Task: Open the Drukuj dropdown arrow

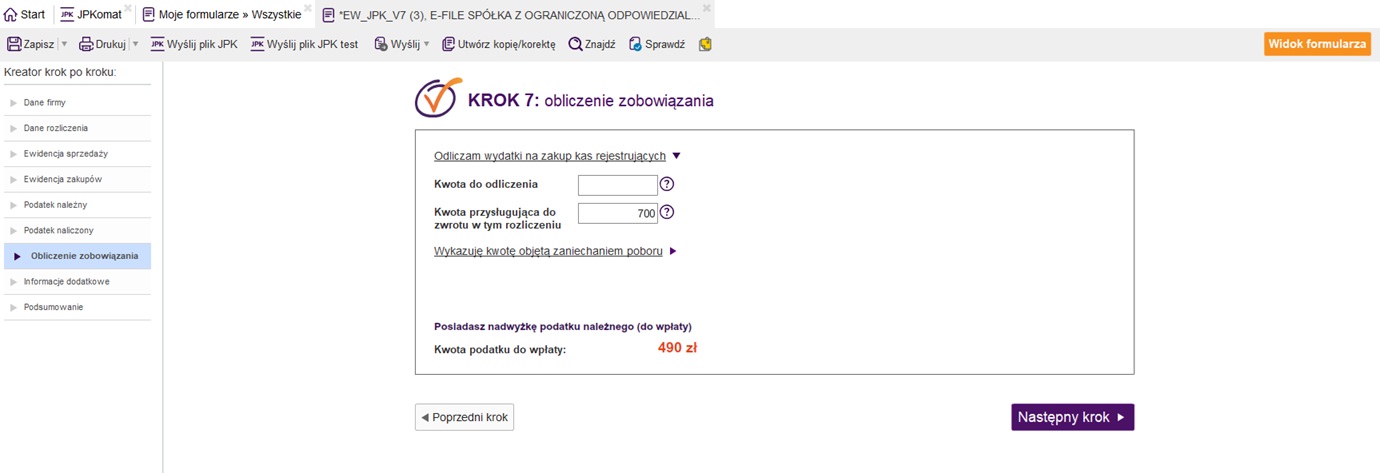Action: (135, 44)
